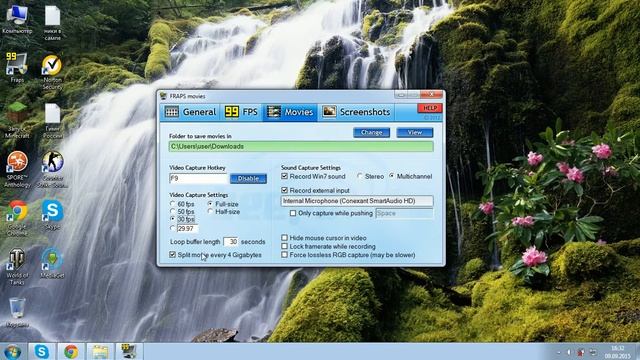Click View to open movies folder
The height and width of the screenshot is (360, 640).
[x=415, y=133]
